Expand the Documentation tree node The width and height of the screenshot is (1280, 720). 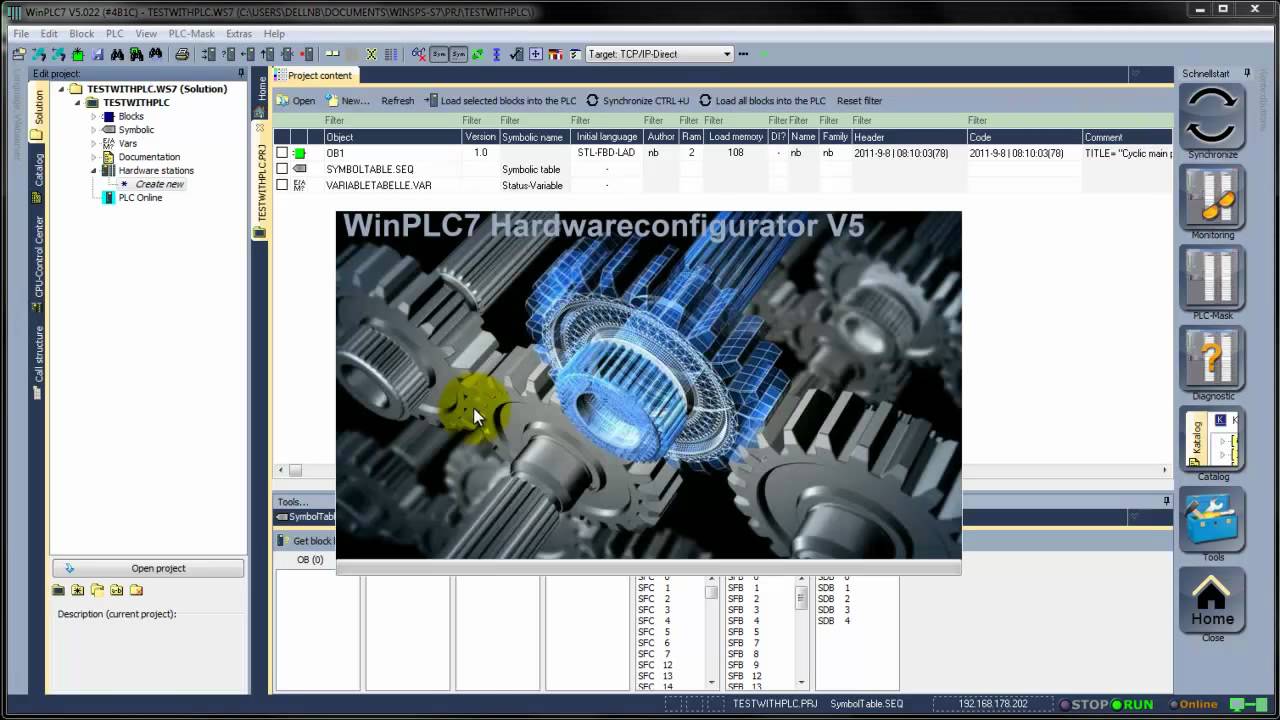point(94,157)
